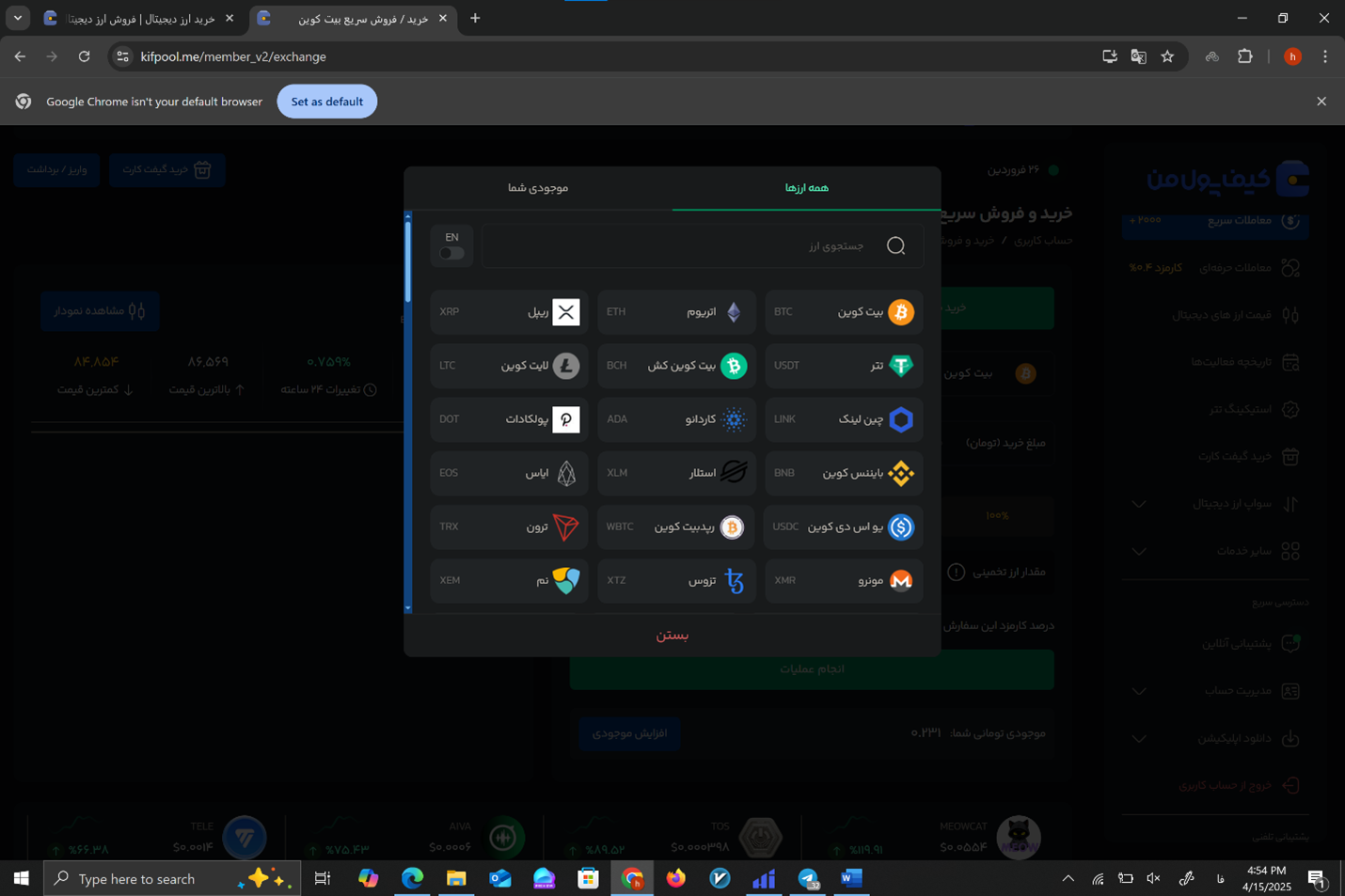Choose Bitcoin Cash BCH

[676, 366]
